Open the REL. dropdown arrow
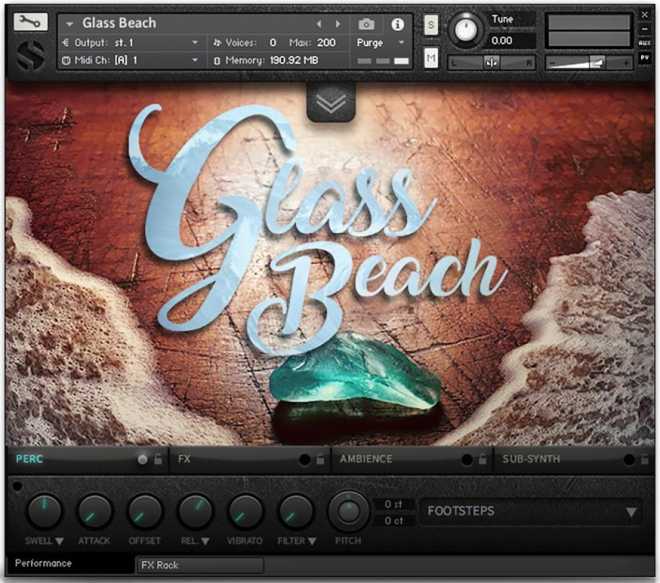The height and width of the screenshot is (583, 660). [x=205, y=541]
